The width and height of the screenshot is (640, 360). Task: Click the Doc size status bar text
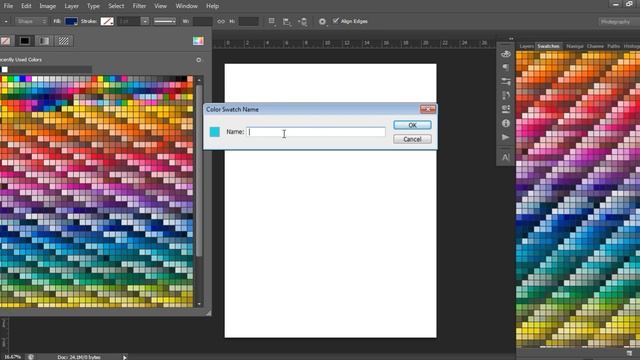[79, 357]
